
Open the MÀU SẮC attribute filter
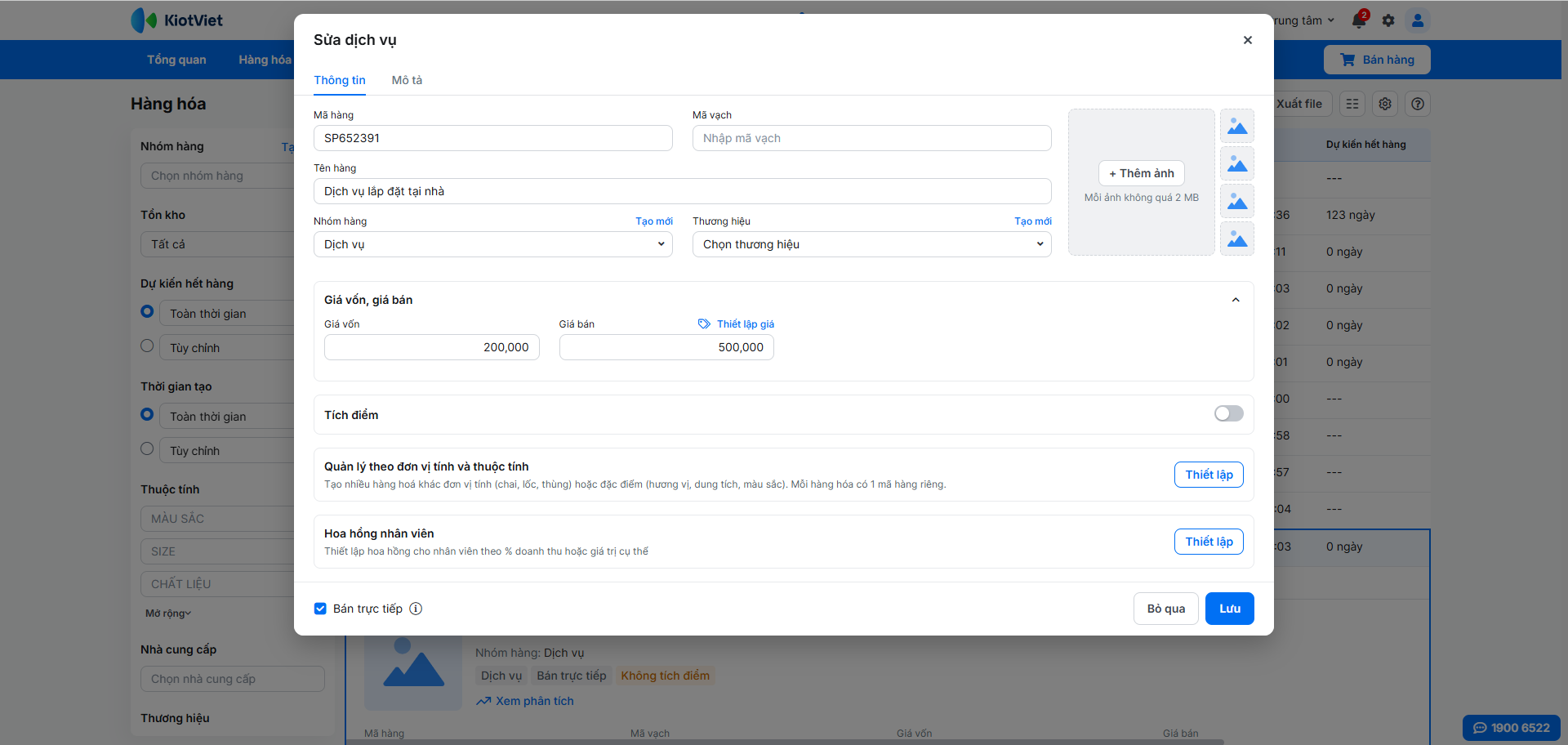(217, 519)
